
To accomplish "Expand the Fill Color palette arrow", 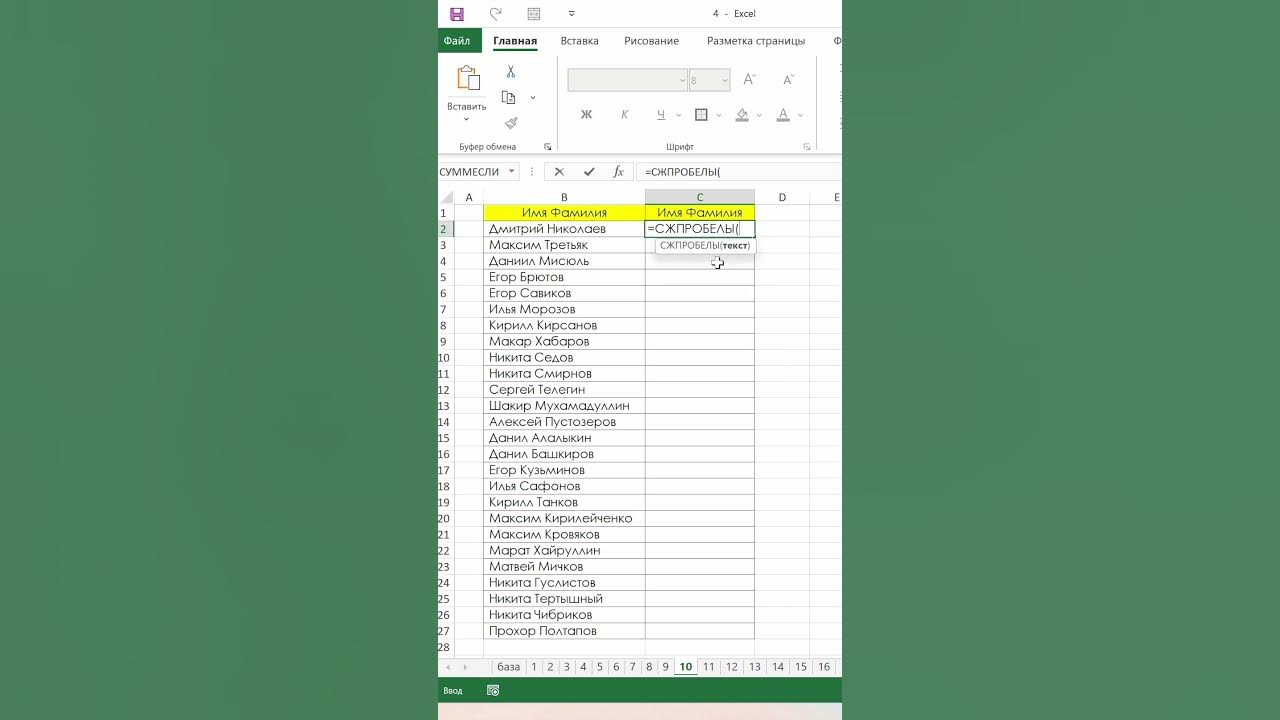I will pos(760,115).
